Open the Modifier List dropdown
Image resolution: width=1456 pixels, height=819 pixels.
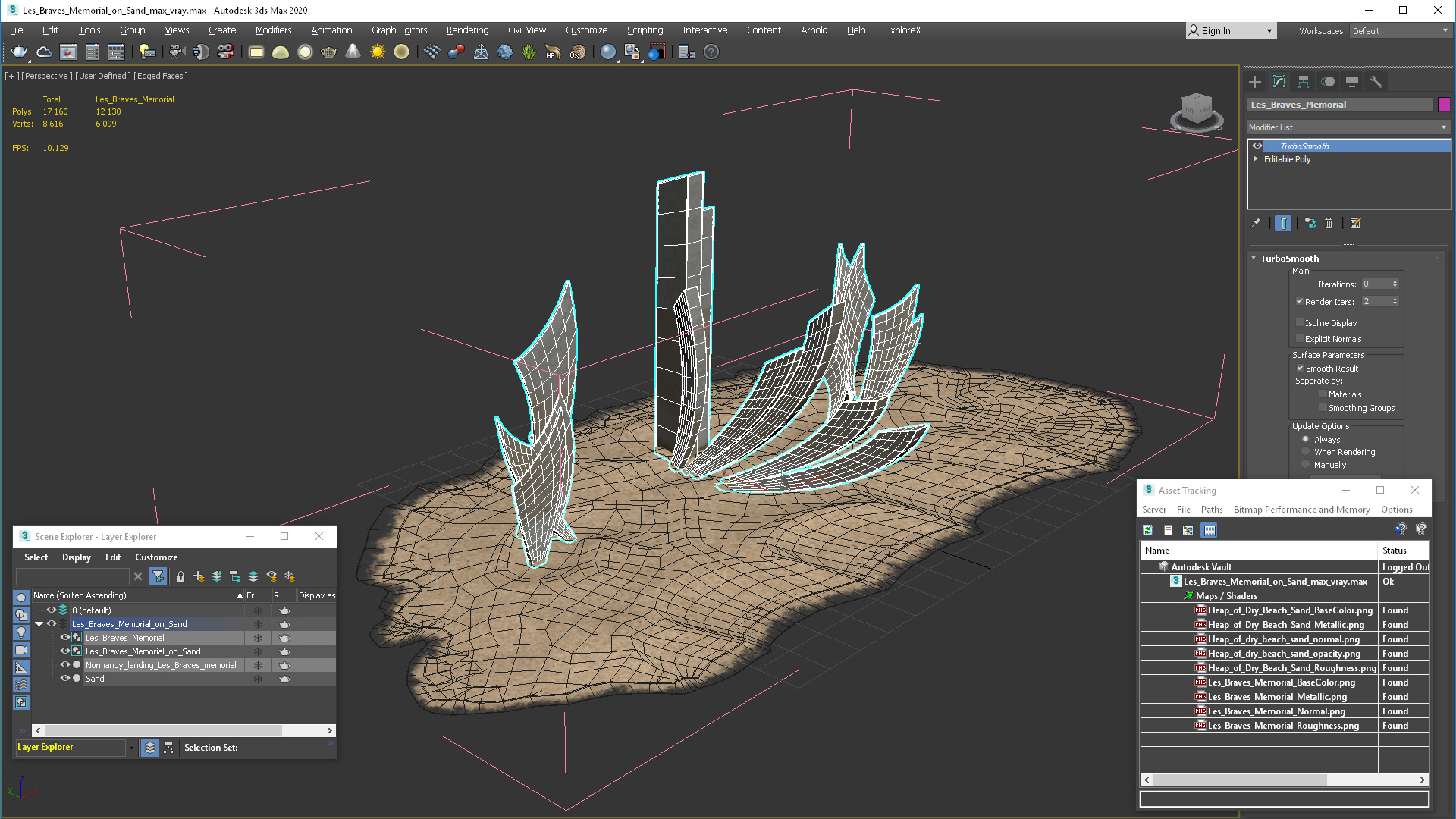tap(1349, 127)
